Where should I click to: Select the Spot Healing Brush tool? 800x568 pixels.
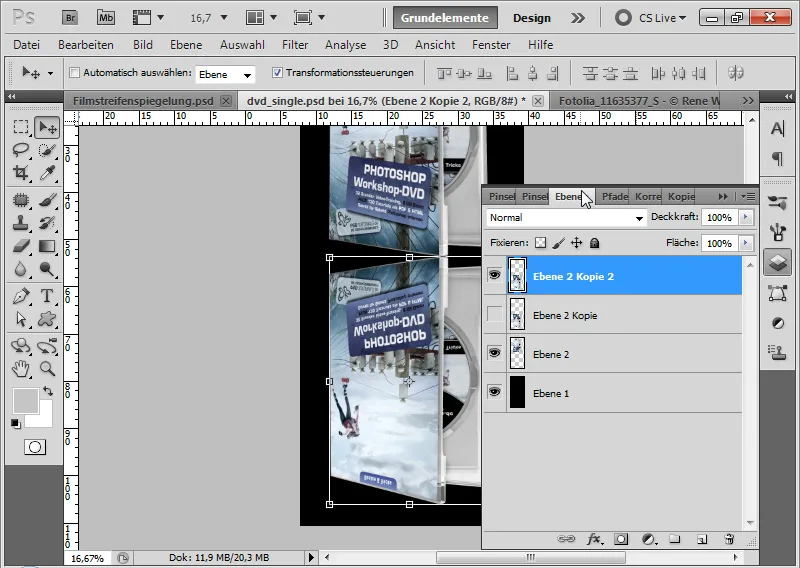pos(20,200)
